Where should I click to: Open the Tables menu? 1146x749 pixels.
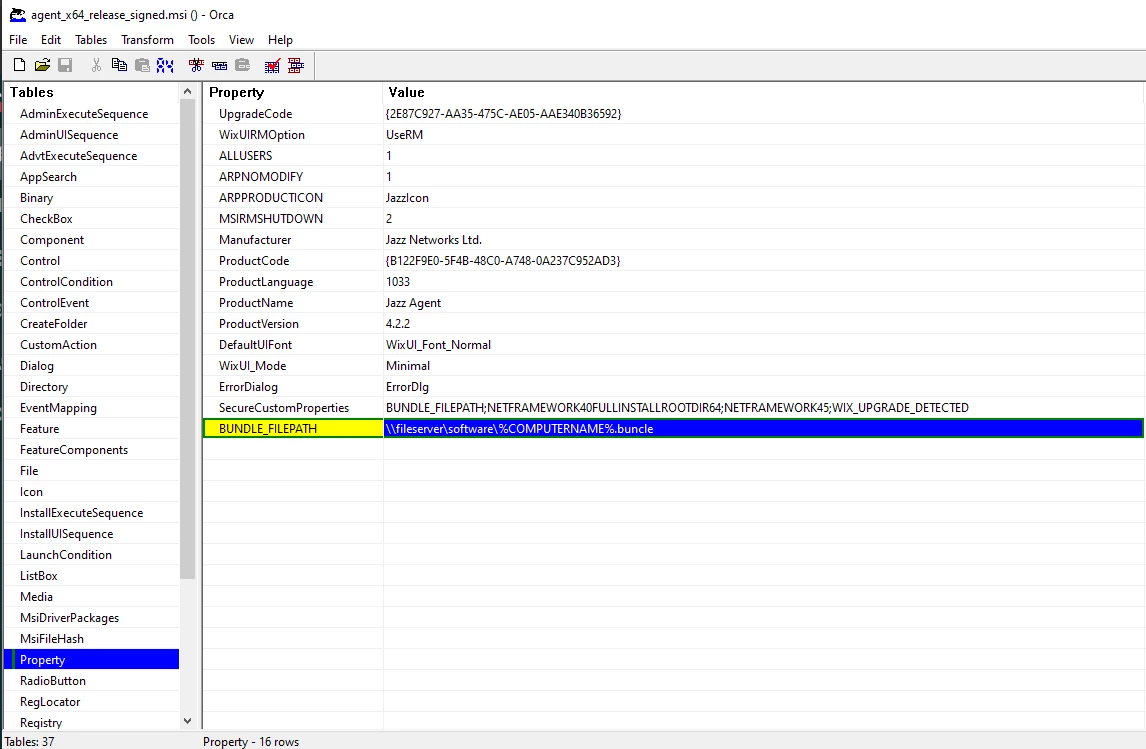[x=91, y=39]
